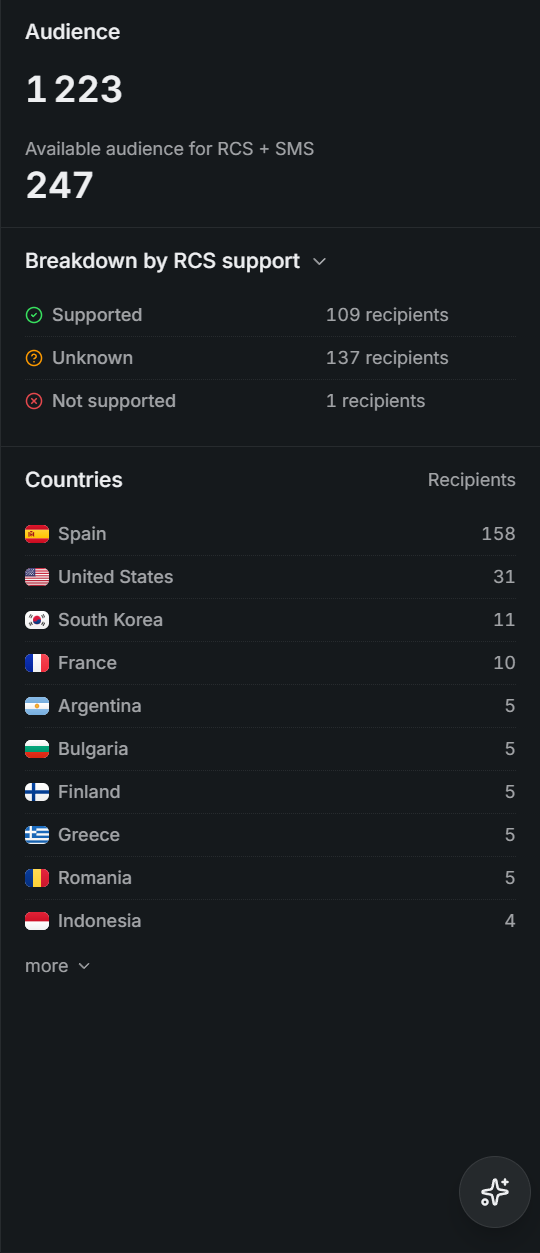Click the green Supported checkmark icon

(x=34, y=315)
